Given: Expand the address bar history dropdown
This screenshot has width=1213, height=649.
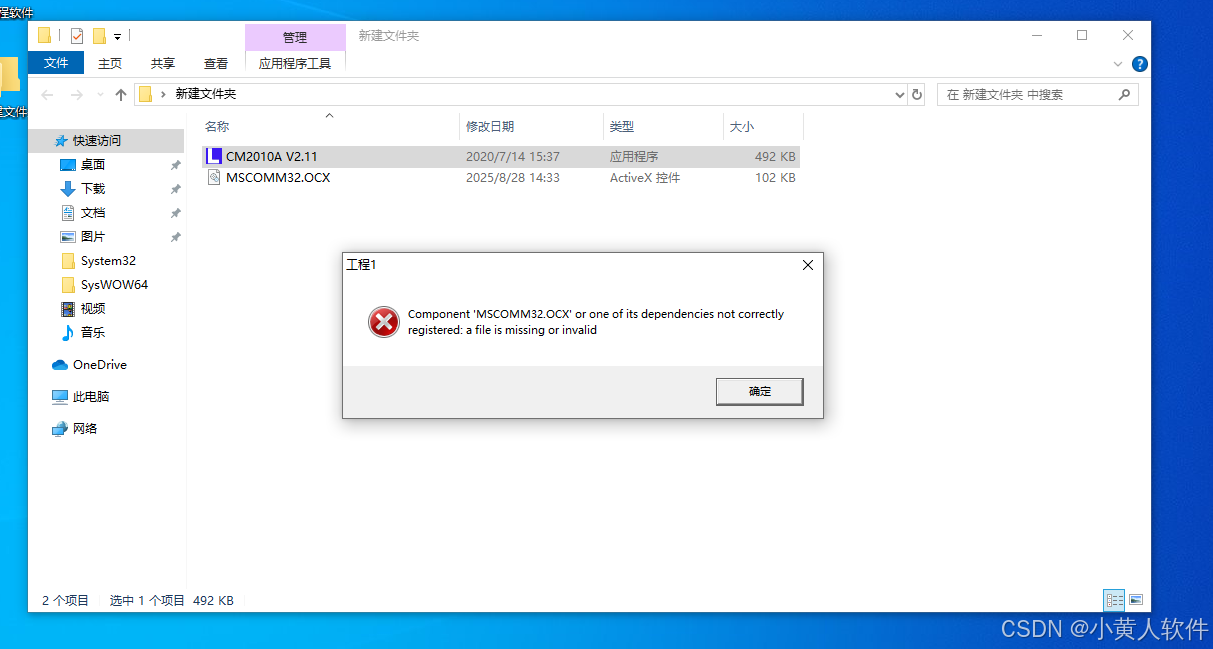Looking at the screenshot, I should 899,95.
